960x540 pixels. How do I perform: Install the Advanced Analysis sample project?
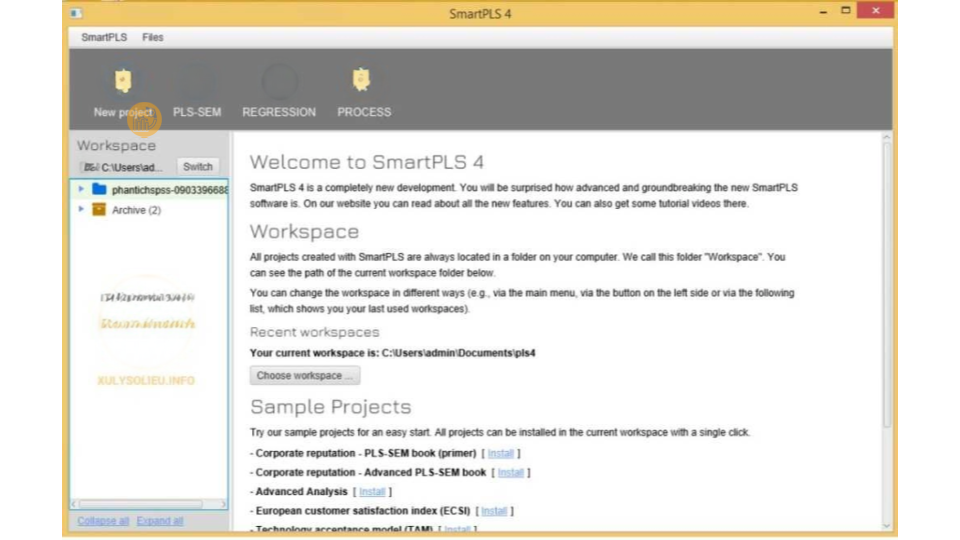pos(372,492)
